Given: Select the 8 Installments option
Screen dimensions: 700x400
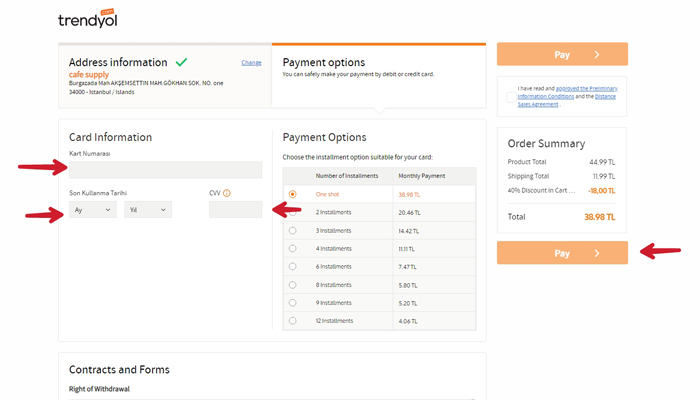Looking at the screenshot, I should tap(292, 285).
